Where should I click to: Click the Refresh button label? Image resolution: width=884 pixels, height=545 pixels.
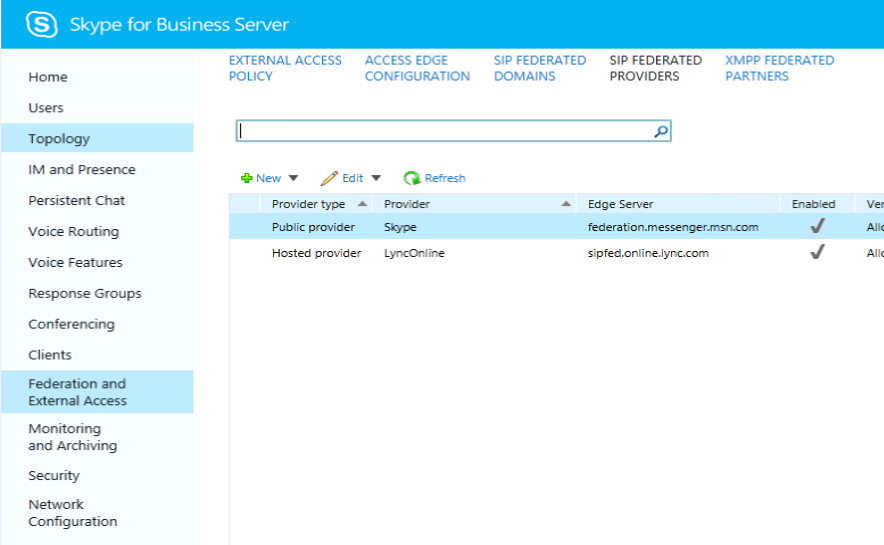pos(445,178)
